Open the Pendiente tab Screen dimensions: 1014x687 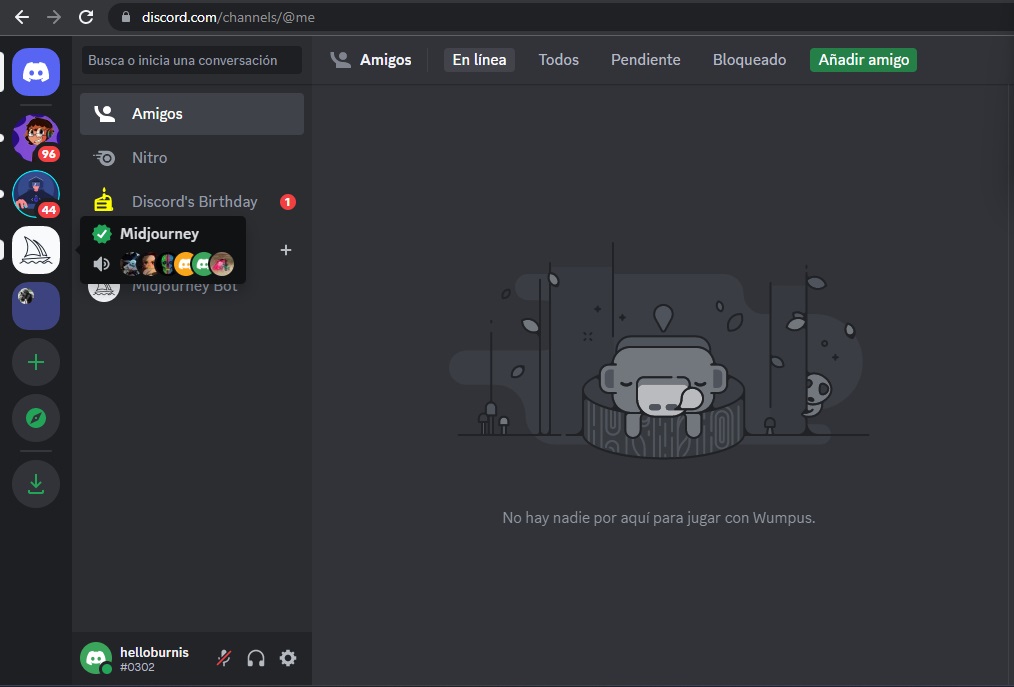pos(645,60)
